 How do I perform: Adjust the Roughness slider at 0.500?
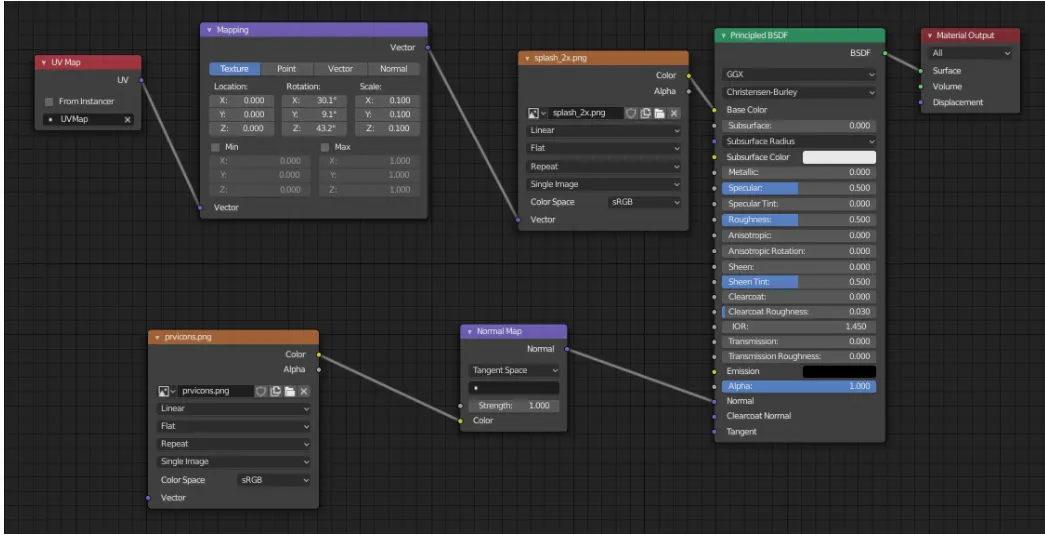(798, 220)
